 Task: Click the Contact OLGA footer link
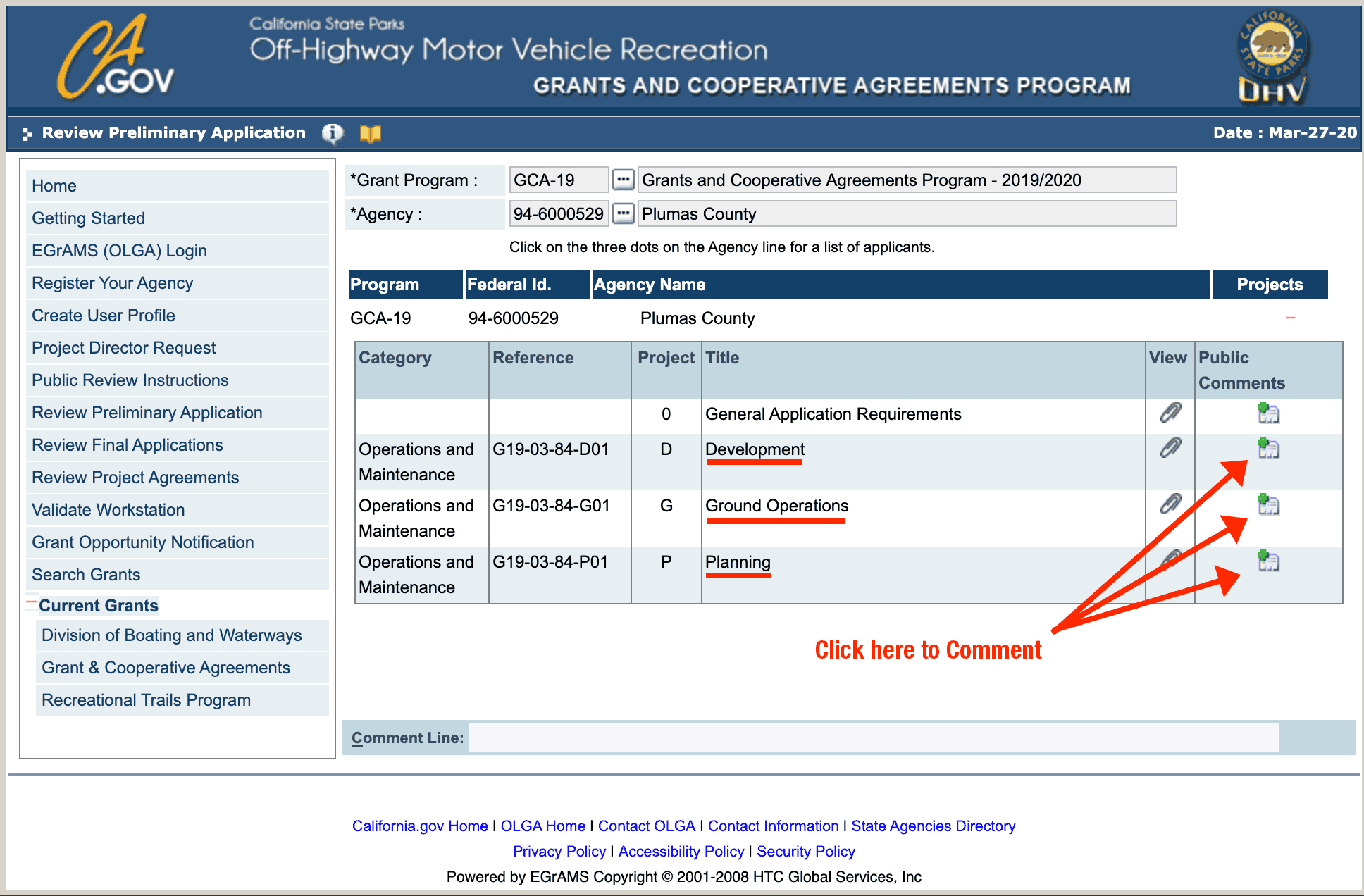[x=647, y=826]
